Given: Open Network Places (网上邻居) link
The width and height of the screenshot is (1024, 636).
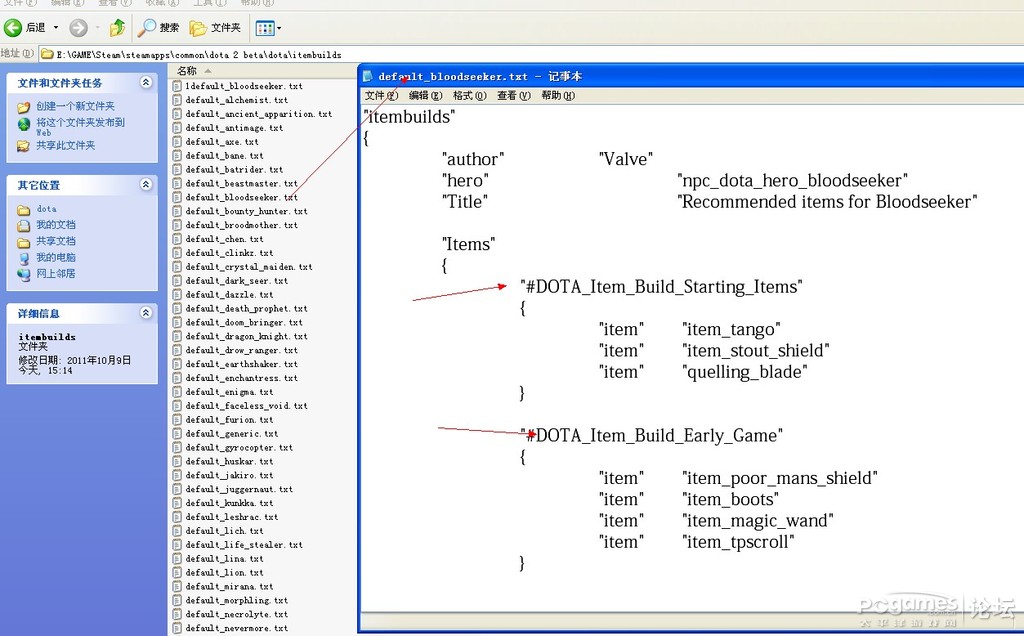Looking at the screenshot, I should [x=55, y=273].
